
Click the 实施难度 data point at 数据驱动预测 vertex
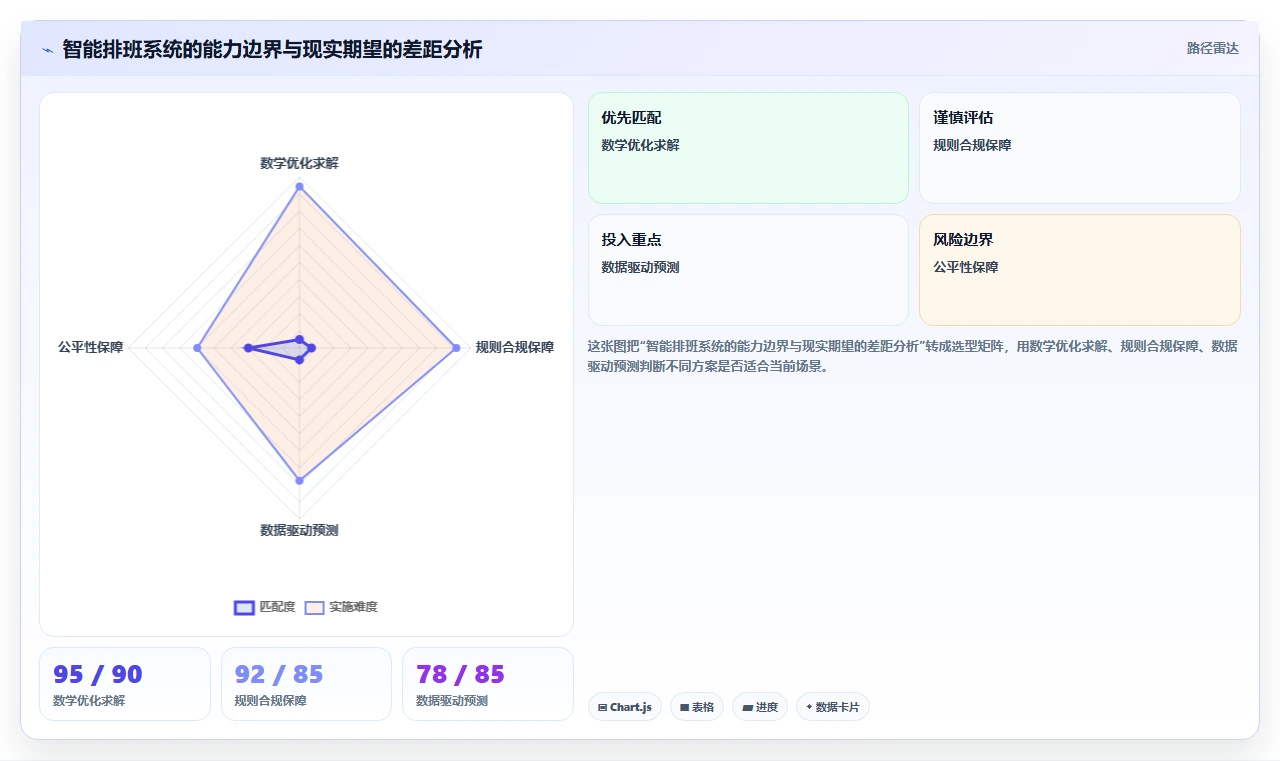[299, 481]
